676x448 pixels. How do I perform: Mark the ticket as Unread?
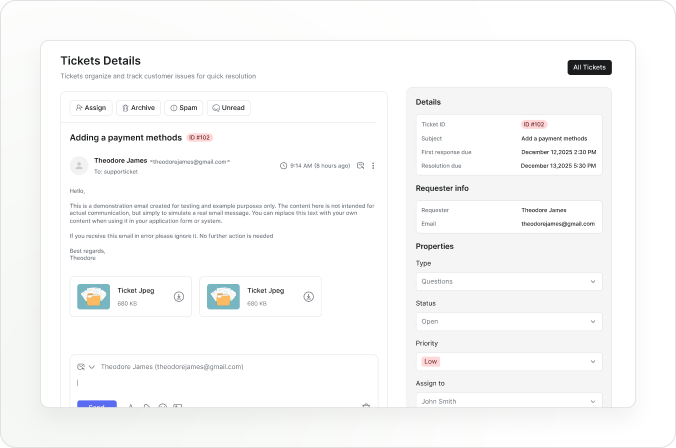229,108
